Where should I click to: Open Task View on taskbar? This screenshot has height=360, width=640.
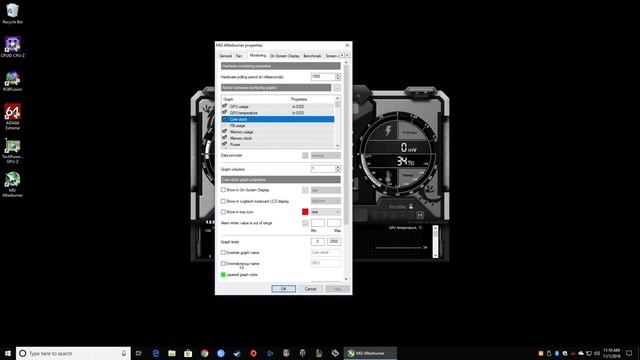[x=139, y=353]
